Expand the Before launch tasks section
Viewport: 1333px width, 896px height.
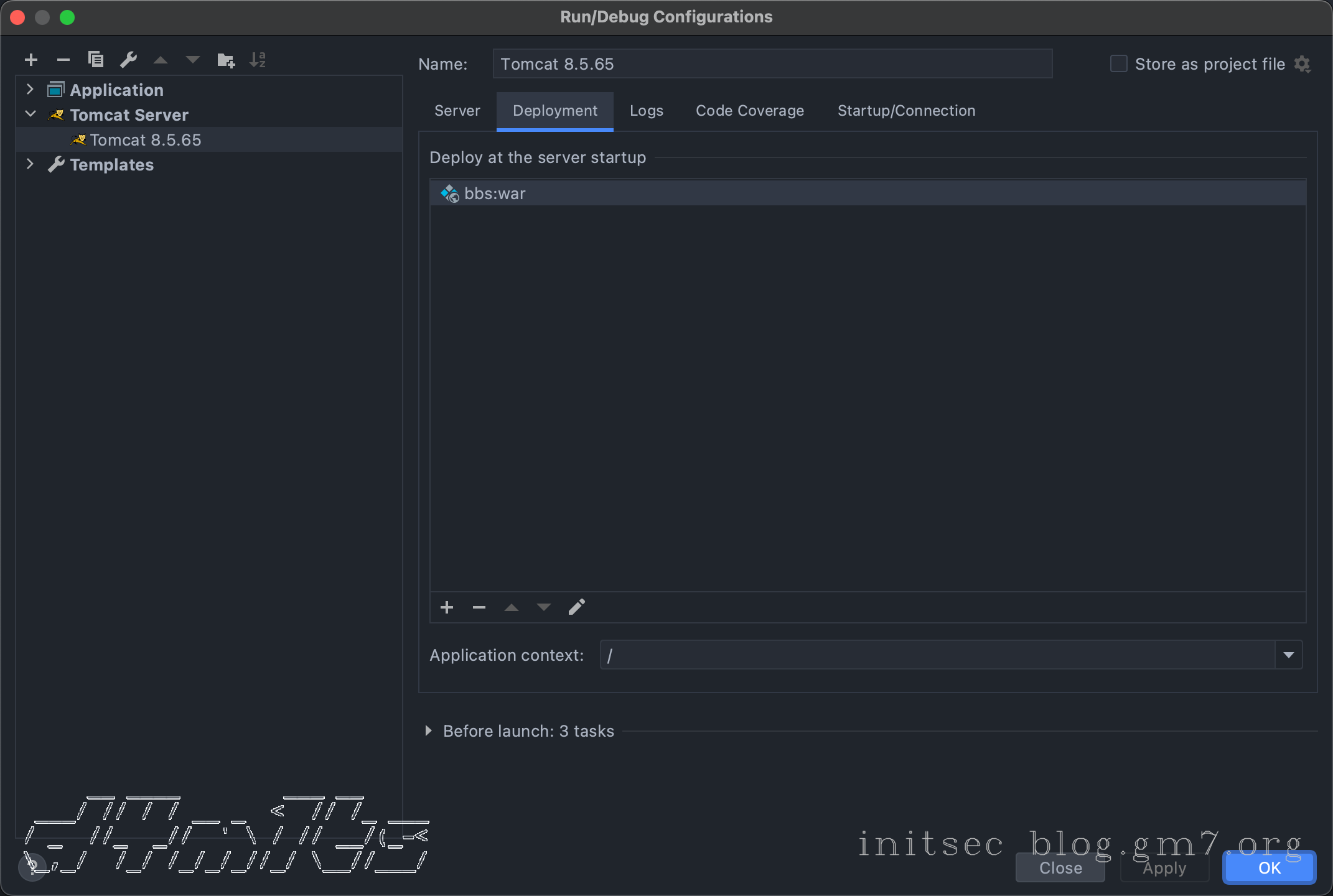coord(428,730)
